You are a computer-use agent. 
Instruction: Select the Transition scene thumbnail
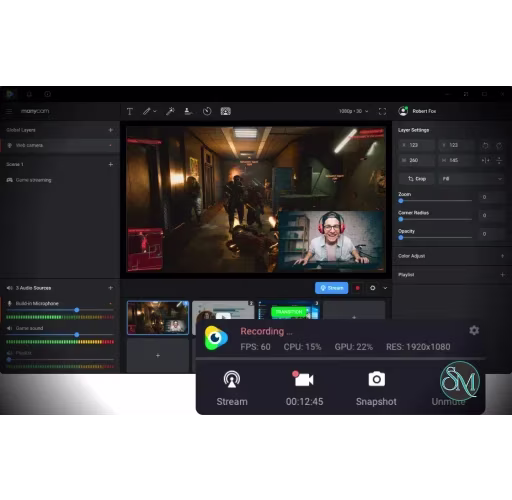pyautogui.click(x=288, y=310)
